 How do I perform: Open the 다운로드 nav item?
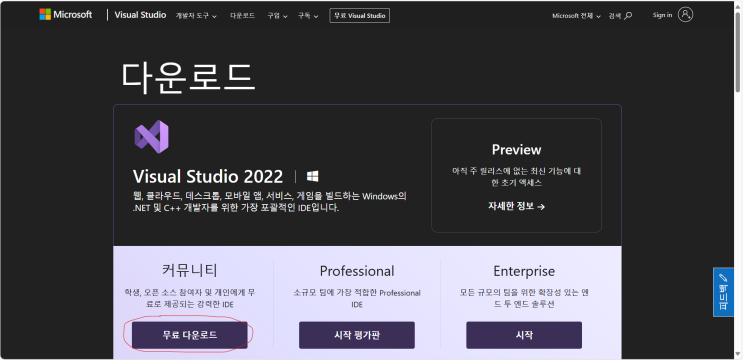(243, 16)
